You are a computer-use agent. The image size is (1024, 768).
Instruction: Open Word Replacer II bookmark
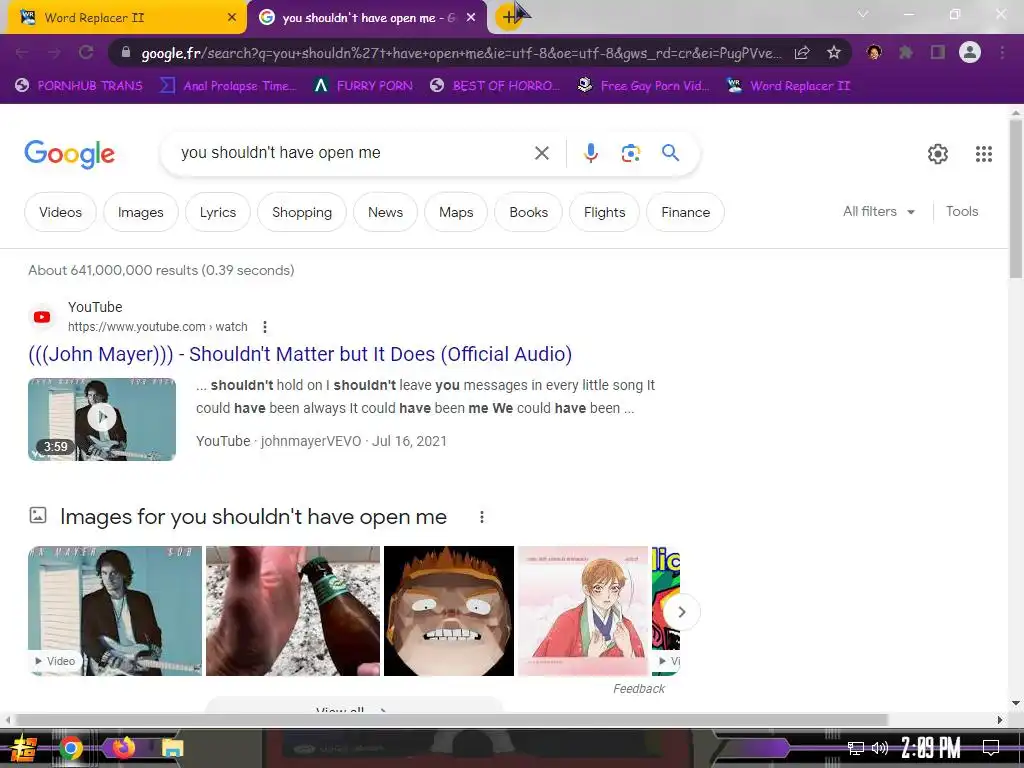(x=788, y=86)
